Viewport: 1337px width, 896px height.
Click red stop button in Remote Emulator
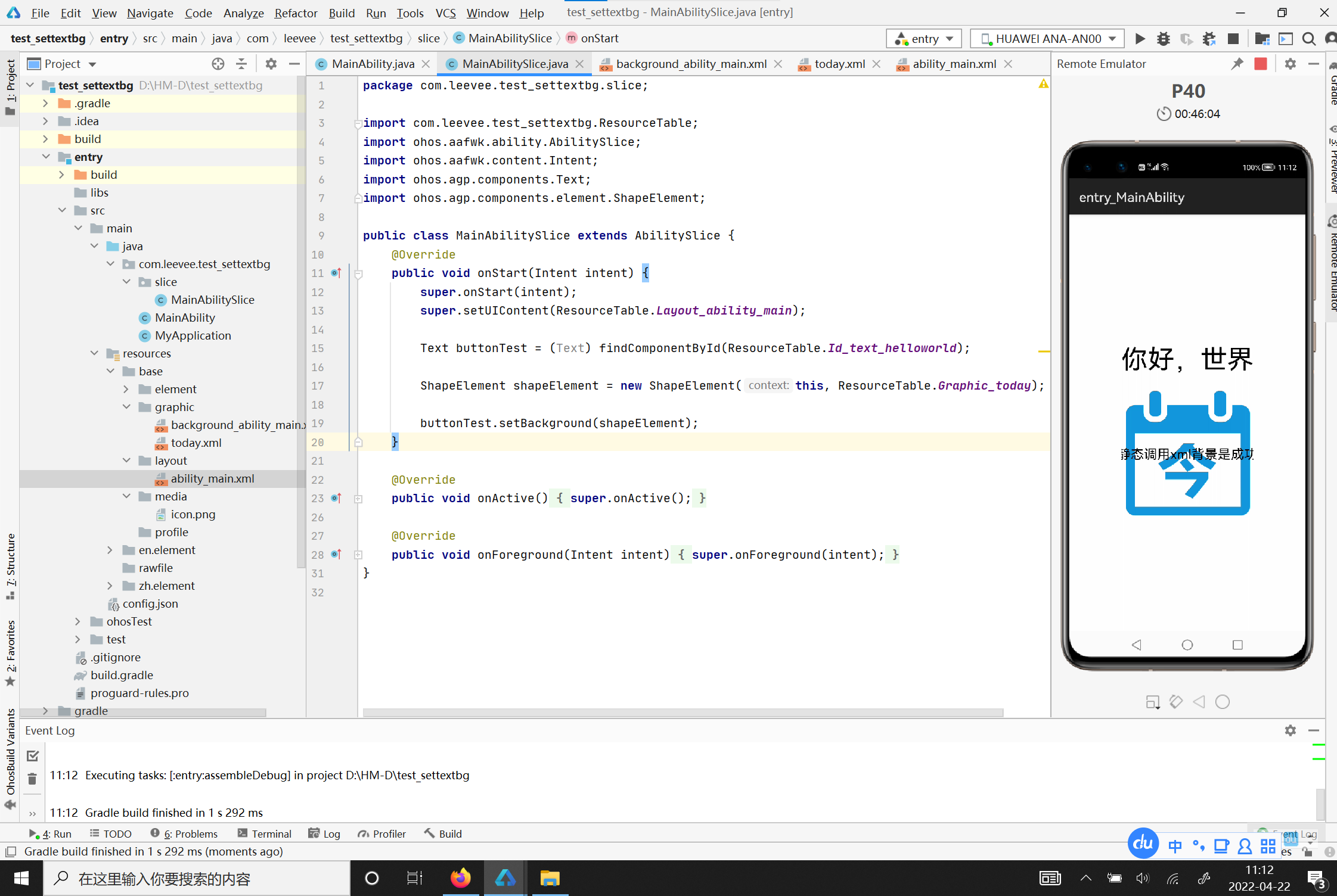(x=1261, y=64)
